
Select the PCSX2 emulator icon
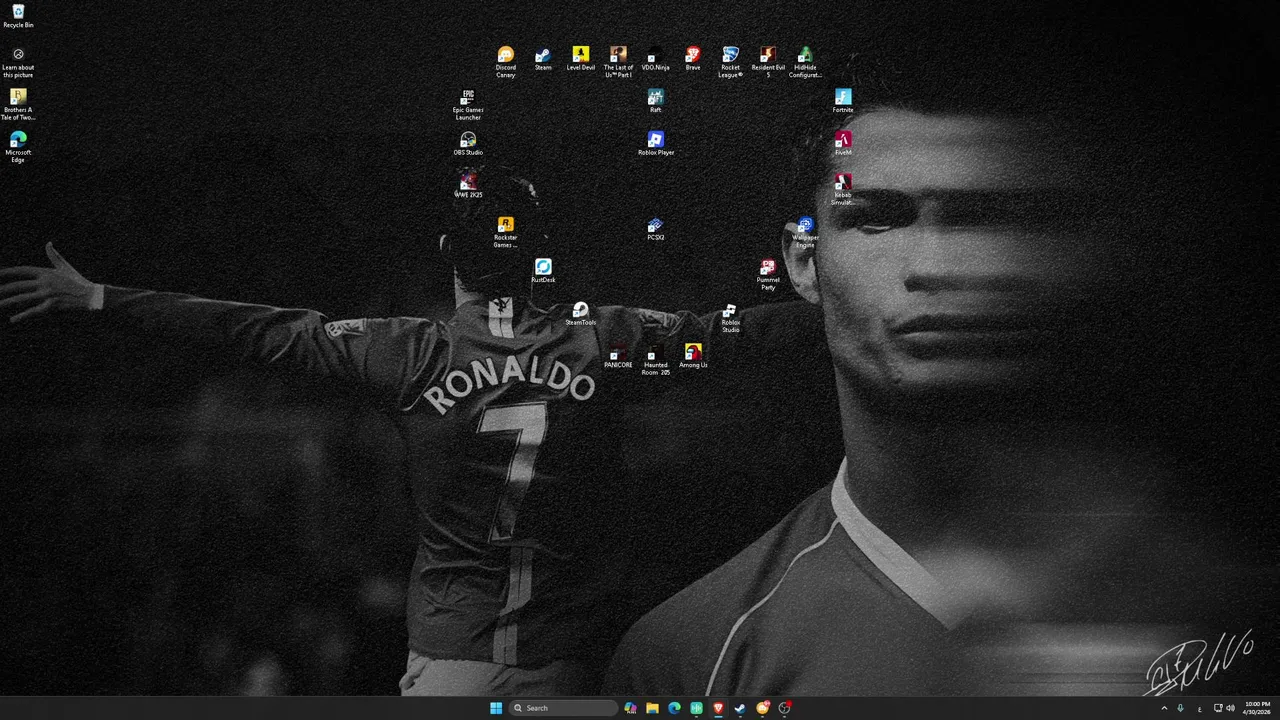[x=656, y=229]
